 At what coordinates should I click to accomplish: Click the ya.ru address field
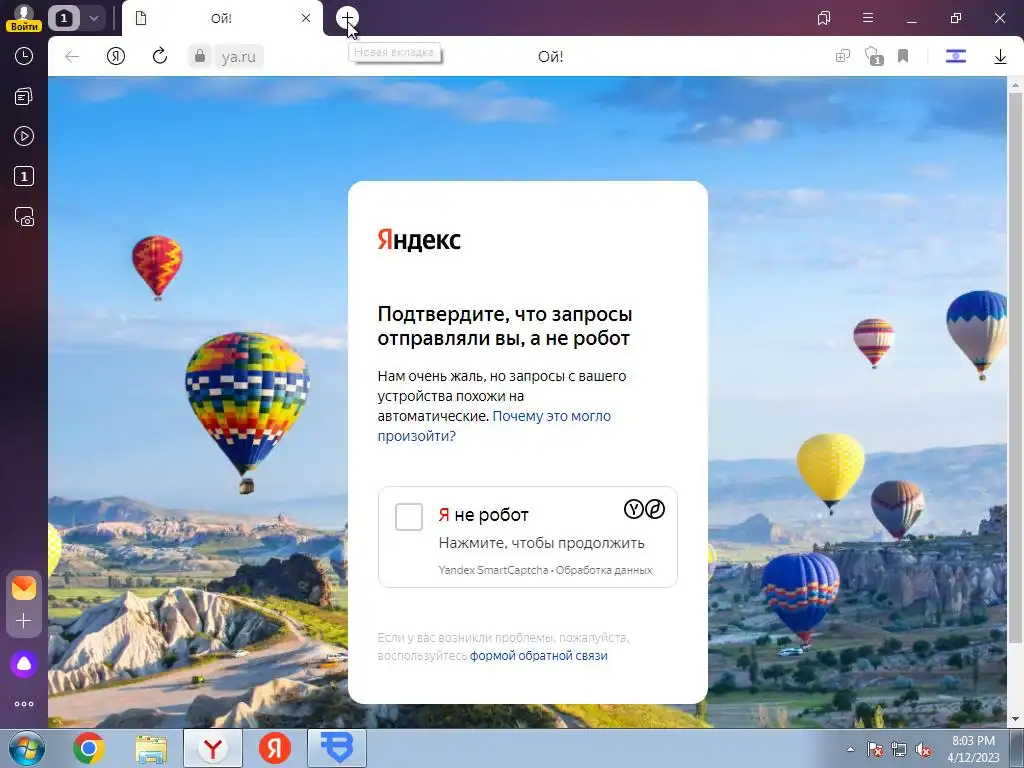[238, 57]
